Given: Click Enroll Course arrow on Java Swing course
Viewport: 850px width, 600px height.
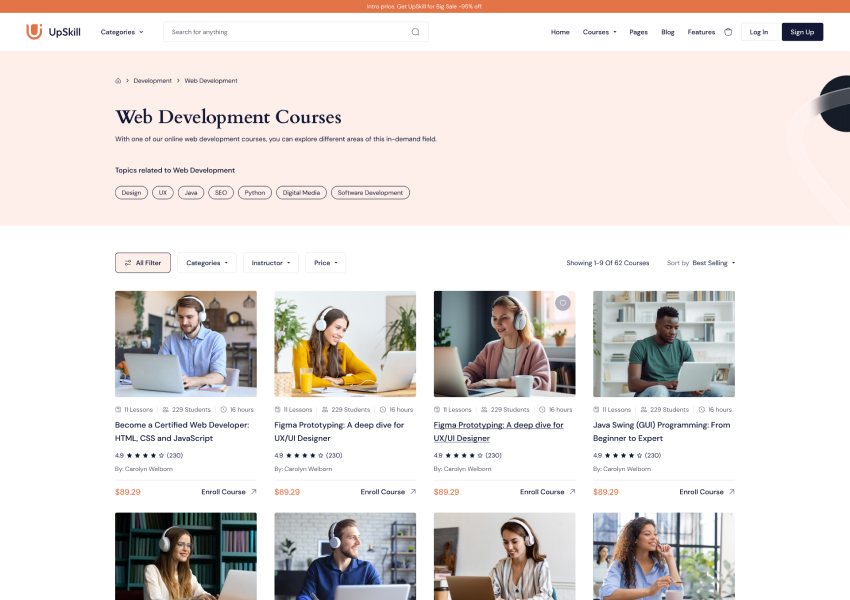Looking at the screenshot, I should pyautogui.click(x=731, y=492).
